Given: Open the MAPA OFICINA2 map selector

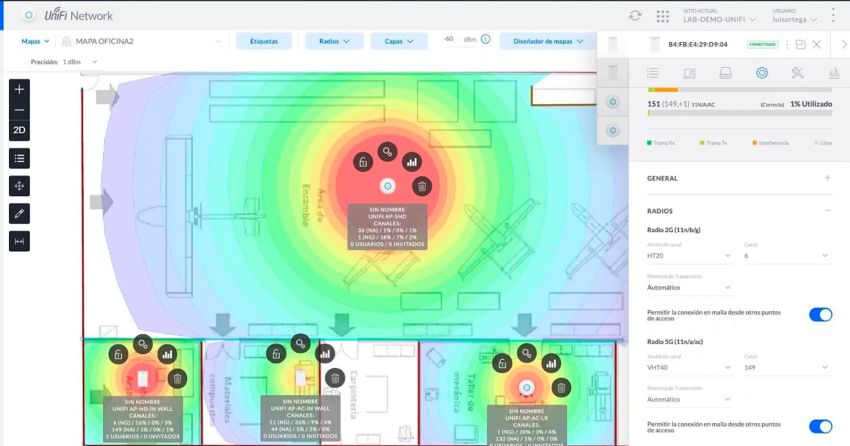Looking at the screenshot, I should pos(142,41).
